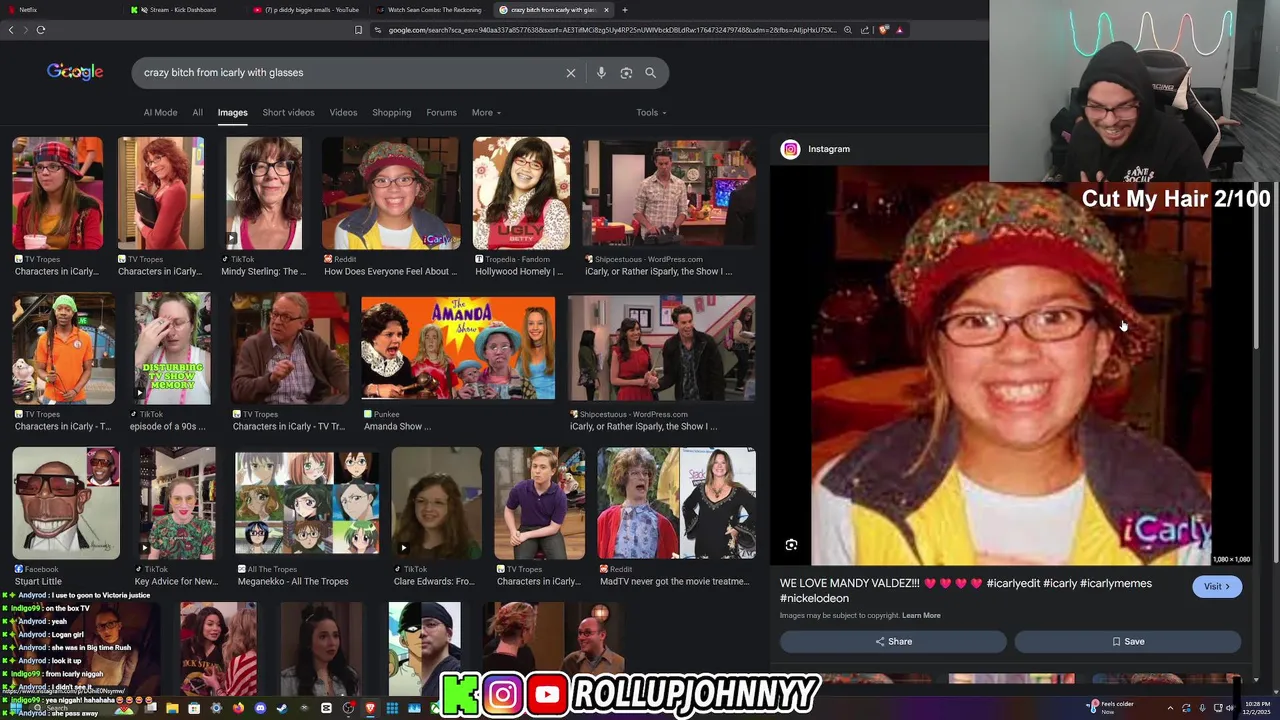Switch to Stream - Kick Dashboard tab
The width and height of the screenshot is (1280, 720).
point(182,10)
